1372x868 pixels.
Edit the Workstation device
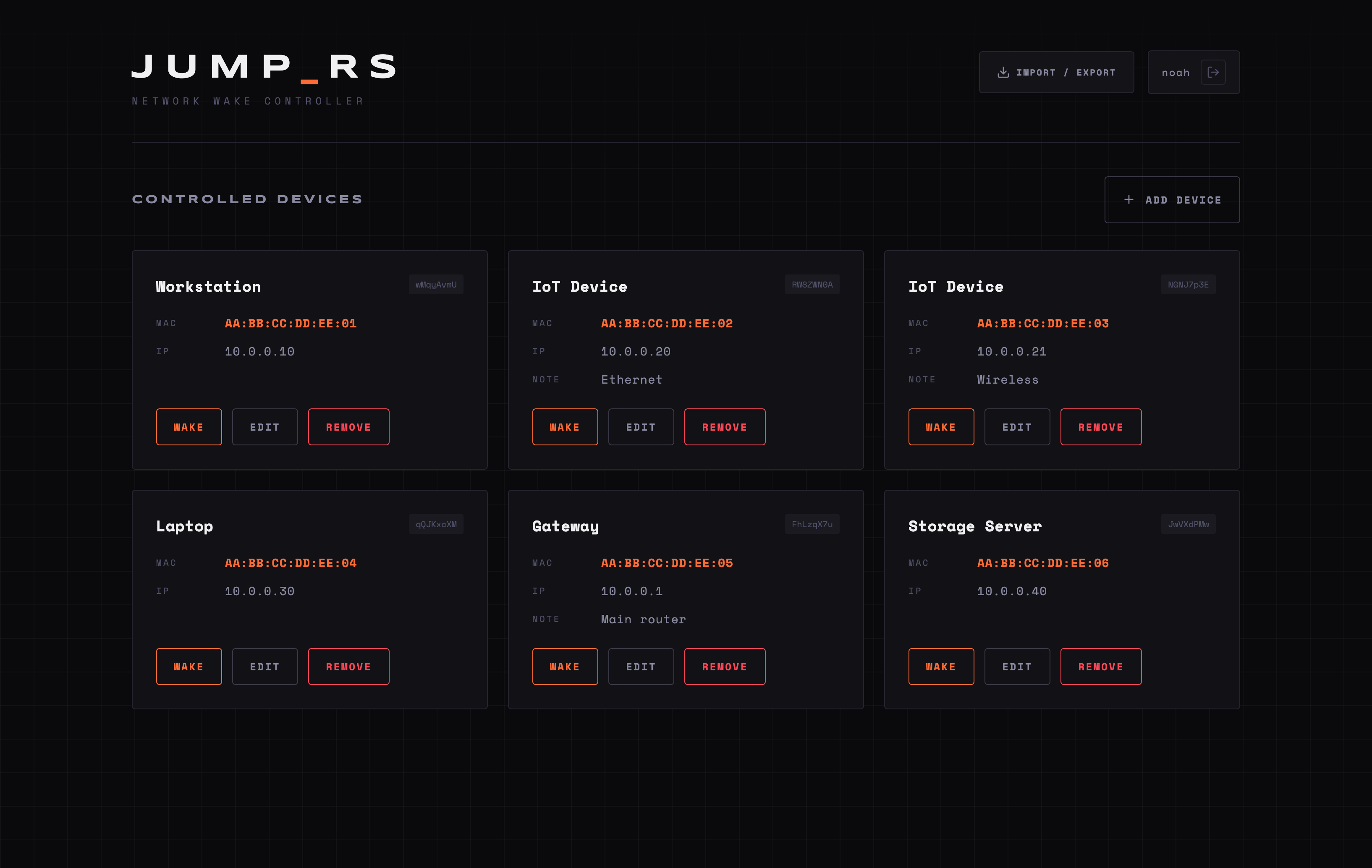click(265, 426)
